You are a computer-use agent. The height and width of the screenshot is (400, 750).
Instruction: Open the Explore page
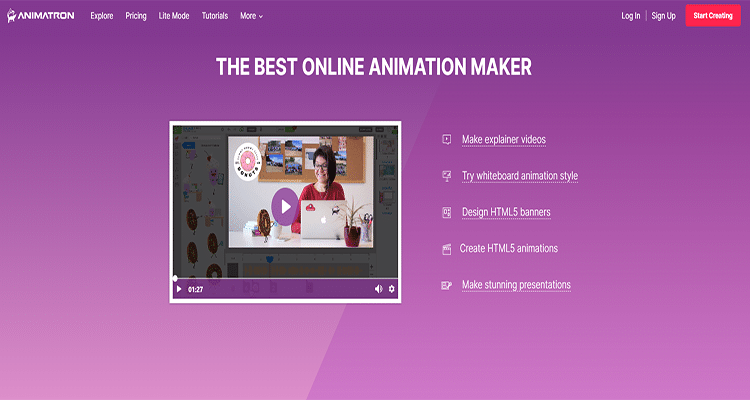[x=102, y=16]
